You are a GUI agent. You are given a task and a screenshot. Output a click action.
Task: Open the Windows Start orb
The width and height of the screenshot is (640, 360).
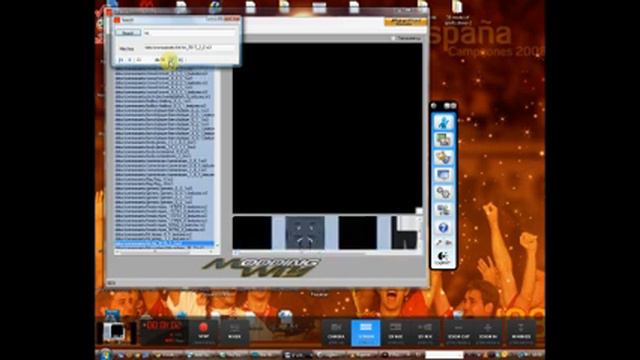click(105, 355)
